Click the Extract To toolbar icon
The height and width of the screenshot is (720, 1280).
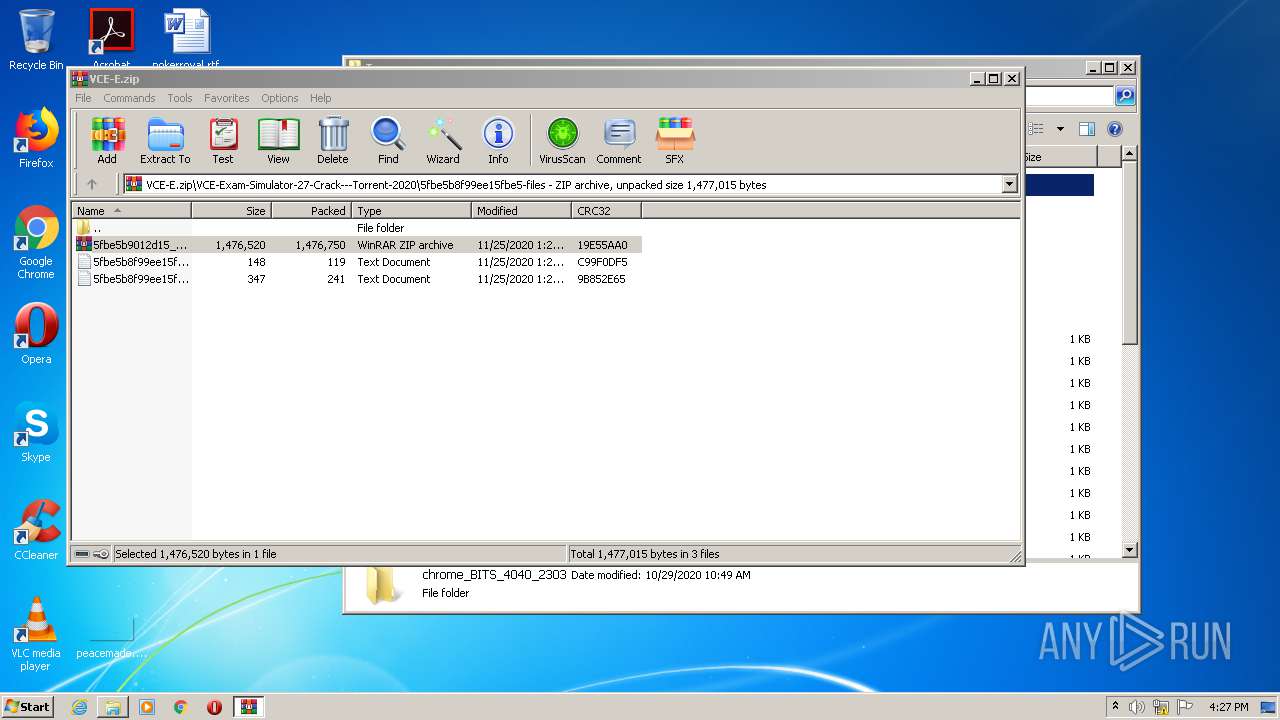coord(165,140)
